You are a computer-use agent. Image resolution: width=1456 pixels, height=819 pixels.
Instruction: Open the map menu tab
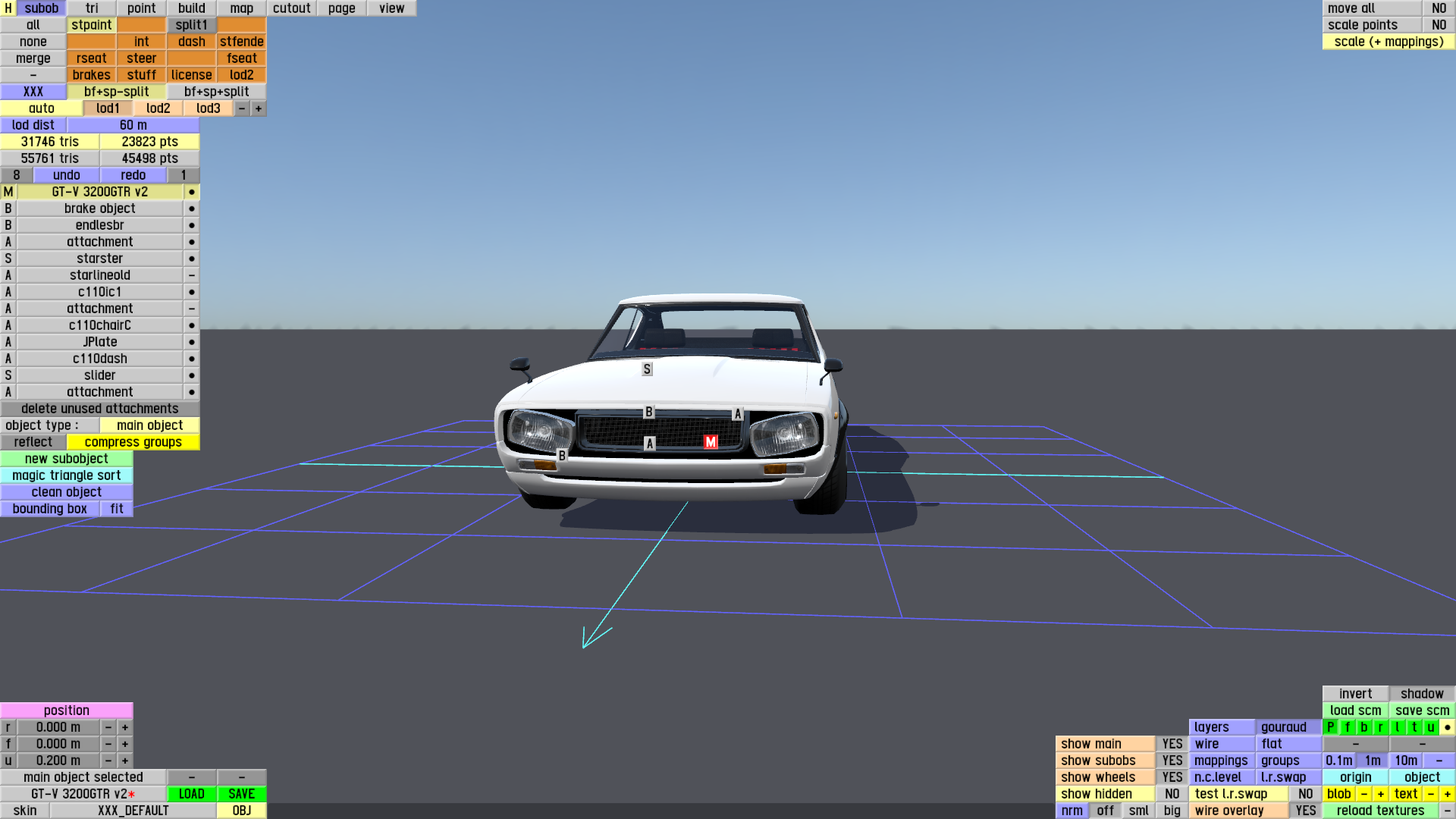tap(241, 8)
